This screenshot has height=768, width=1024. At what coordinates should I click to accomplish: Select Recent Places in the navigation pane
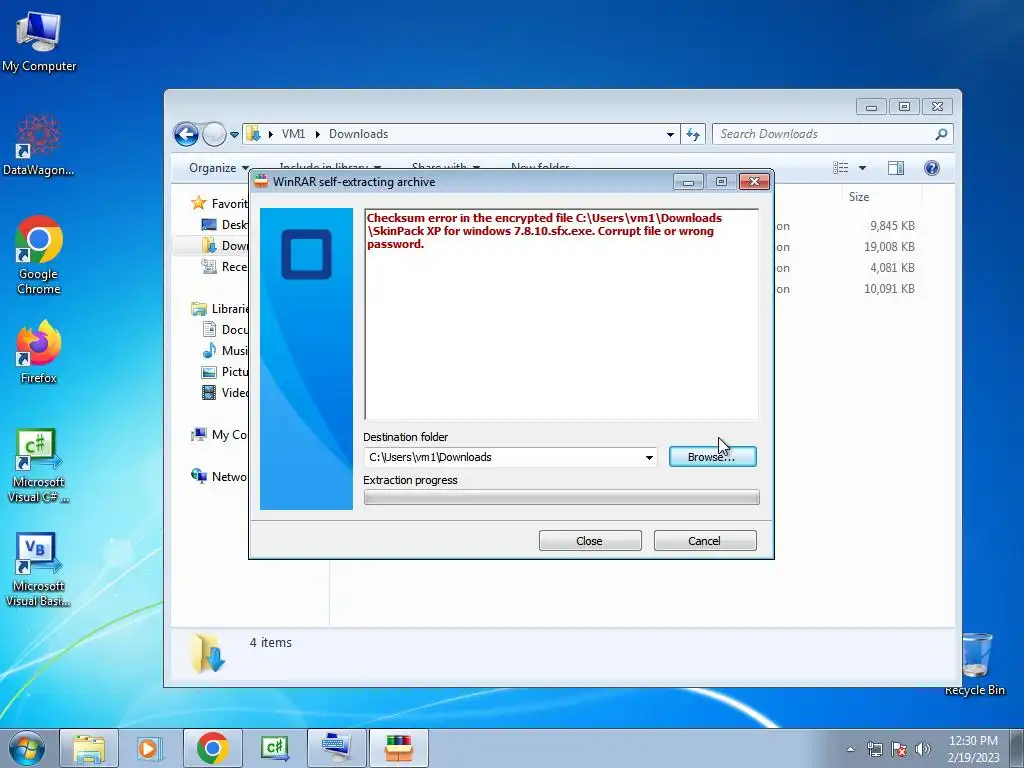[225, 266]
